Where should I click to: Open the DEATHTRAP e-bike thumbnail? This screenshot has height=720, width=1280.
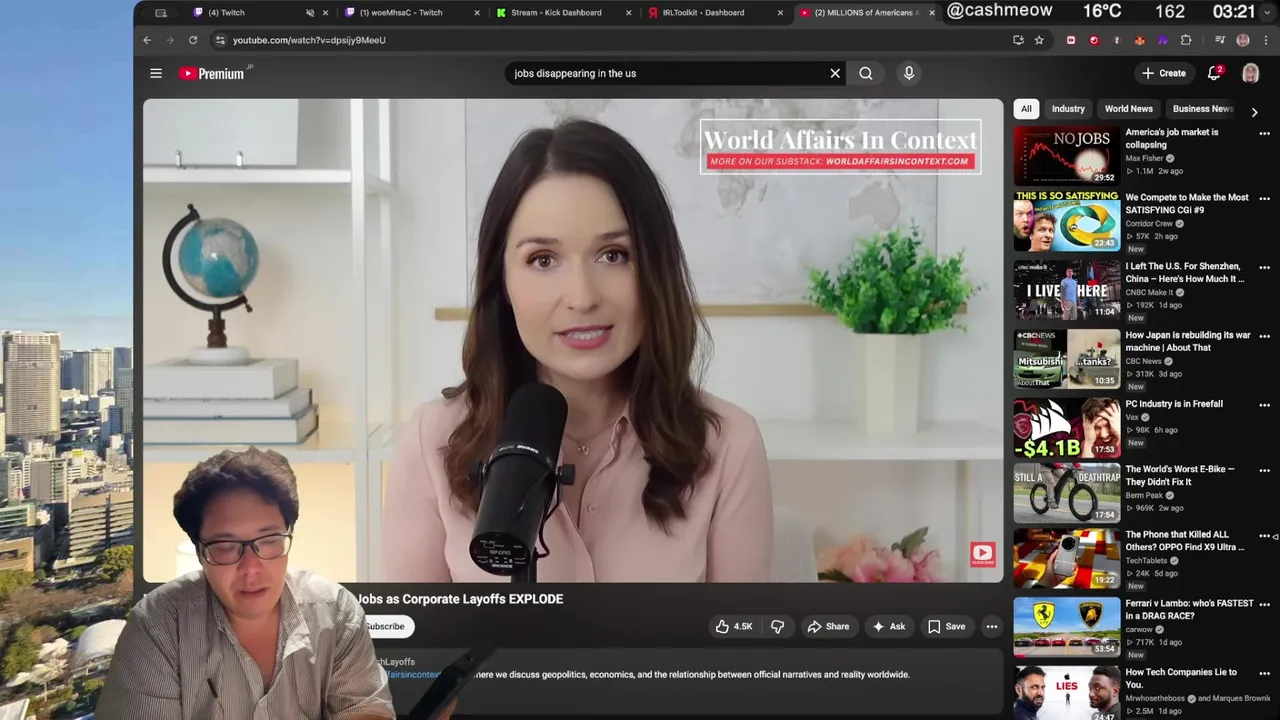1067,493
